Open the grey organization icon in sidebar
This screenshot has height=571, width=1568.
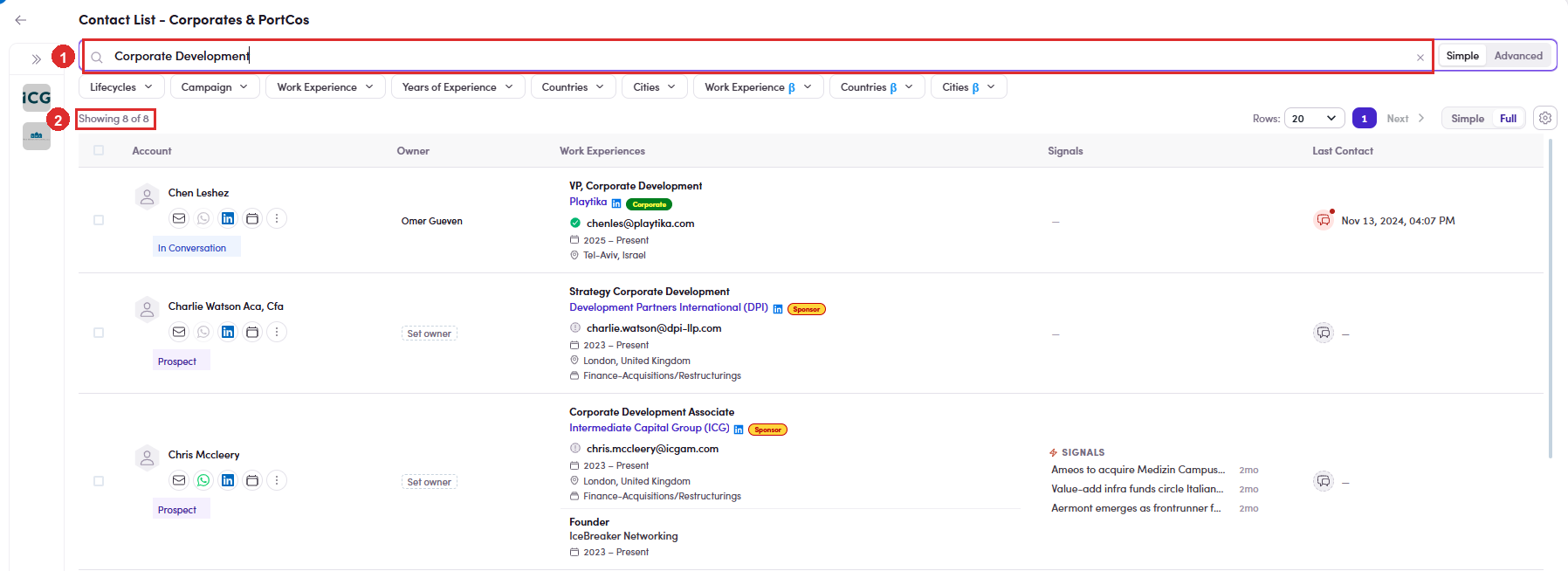pyautogui.click(x=37, y=135)
